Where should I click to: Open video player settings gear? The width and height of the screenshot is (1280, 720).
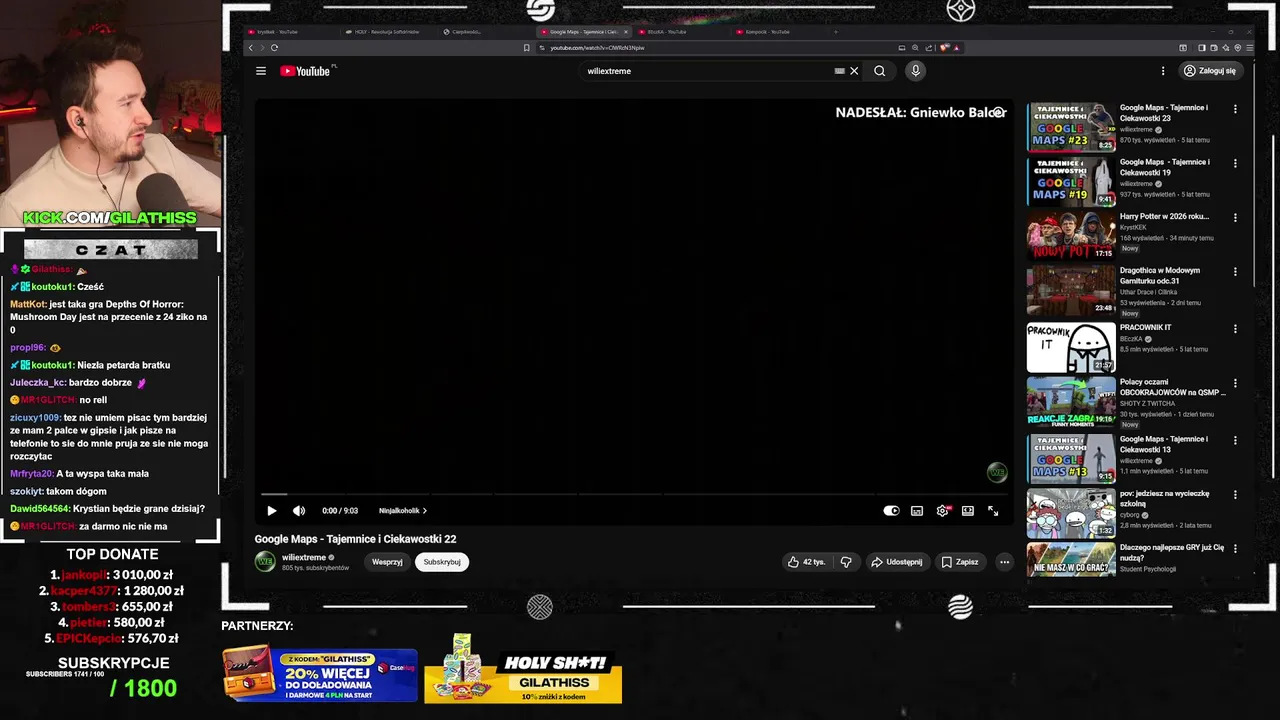(x=942, y=511)
